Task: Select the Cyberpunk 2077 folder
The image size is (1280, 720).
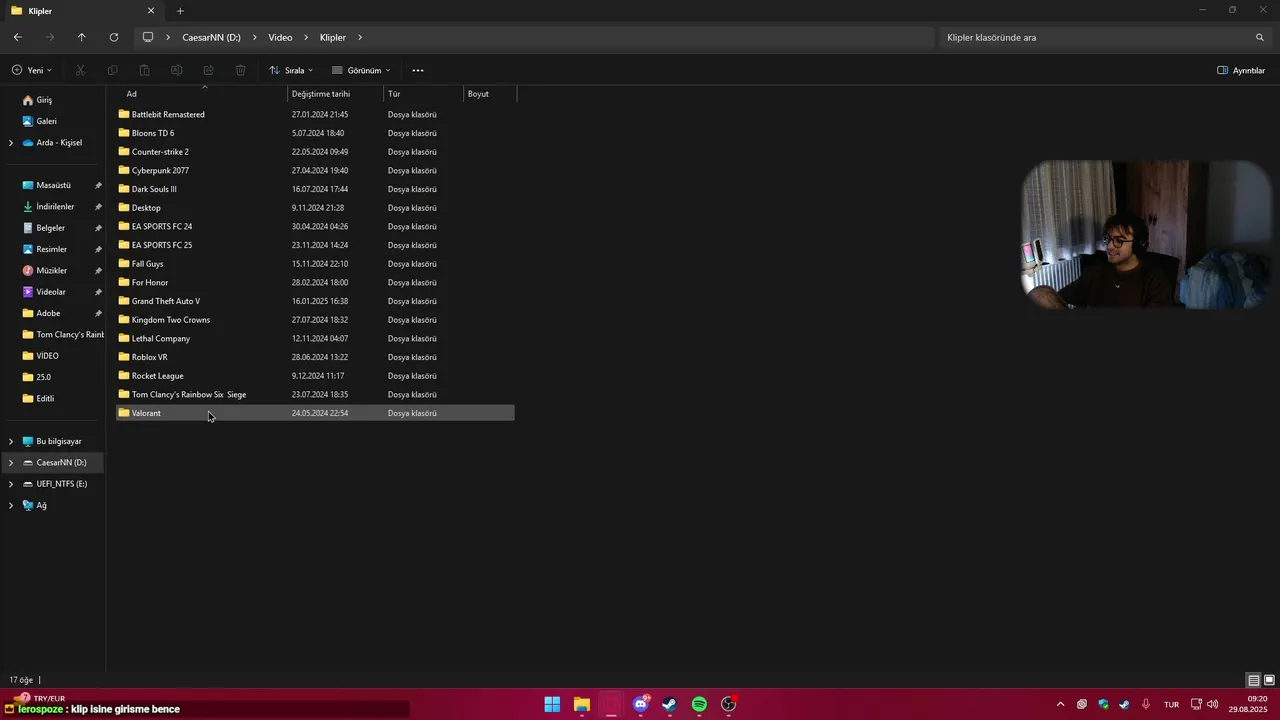Action: coord(316,170)
